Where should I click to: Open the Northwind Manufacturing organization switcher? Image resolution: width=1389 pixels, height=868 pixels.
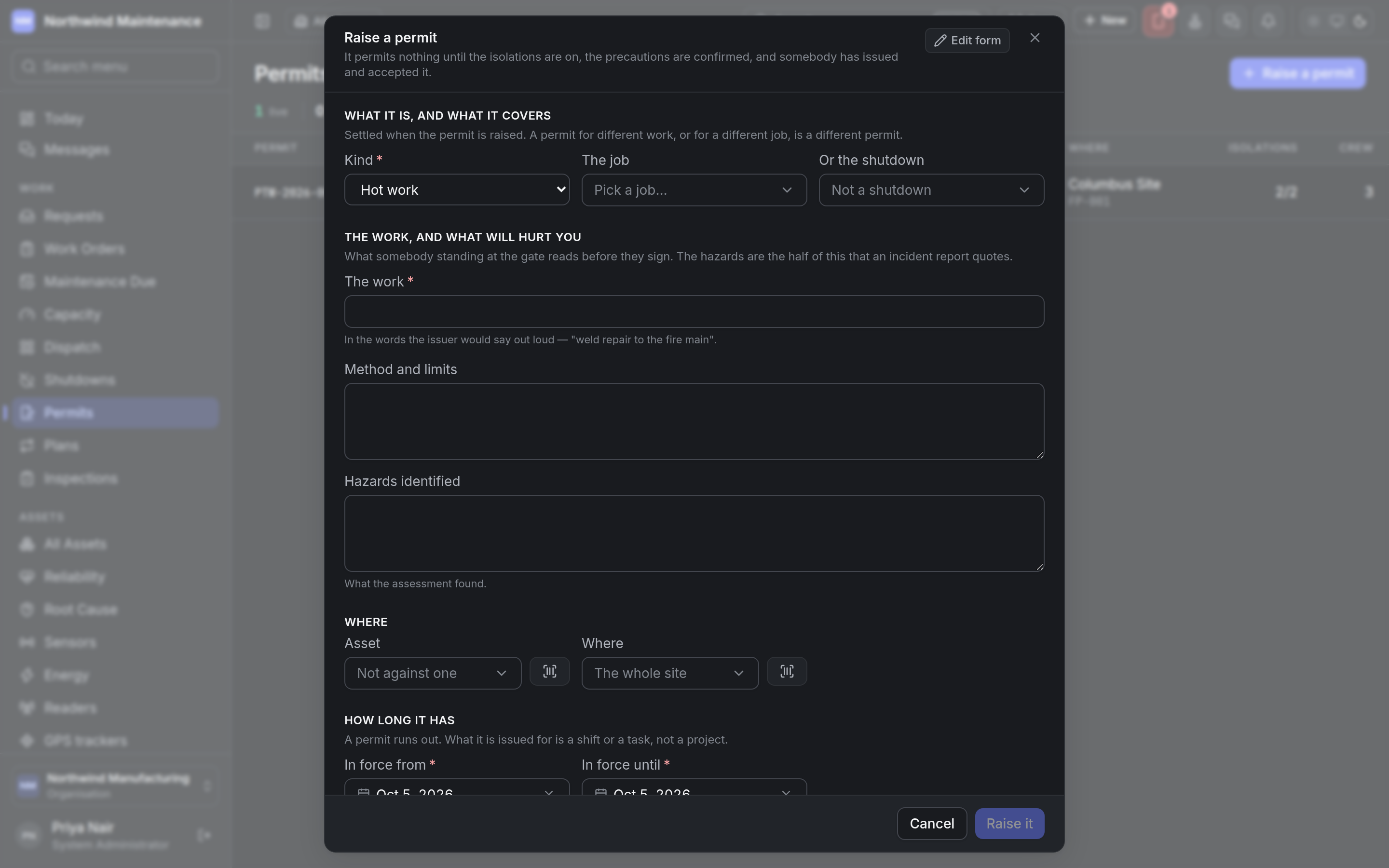[115, 786]
